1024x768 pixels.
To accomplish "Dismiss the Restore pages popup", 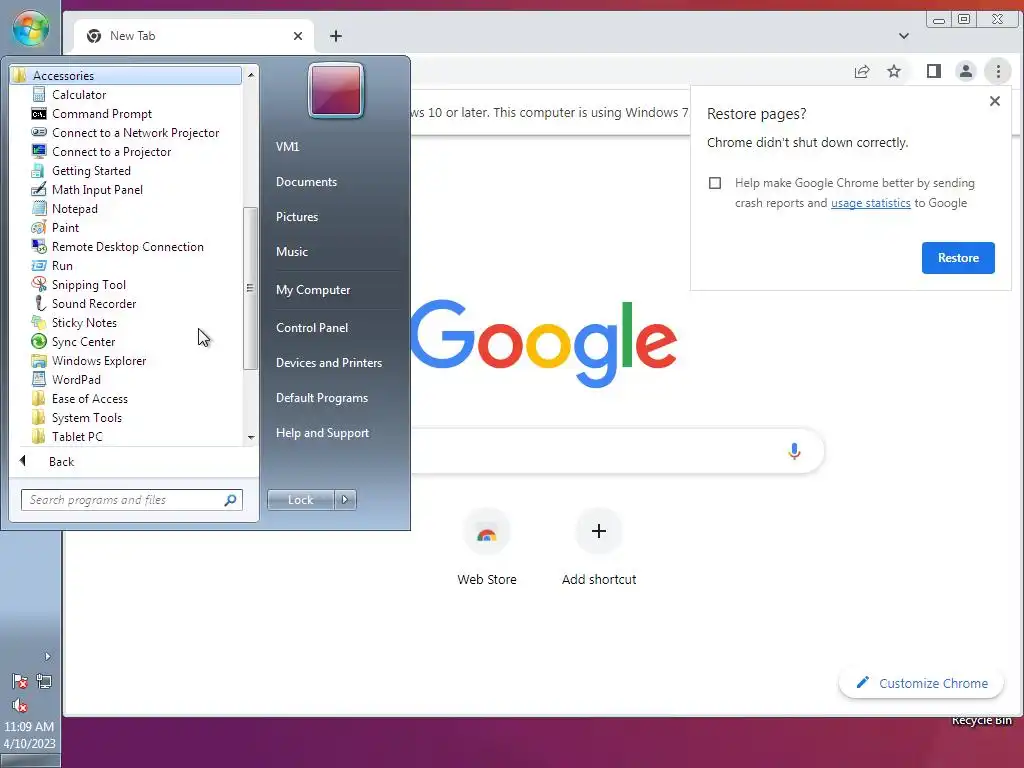I will [995, 101].
